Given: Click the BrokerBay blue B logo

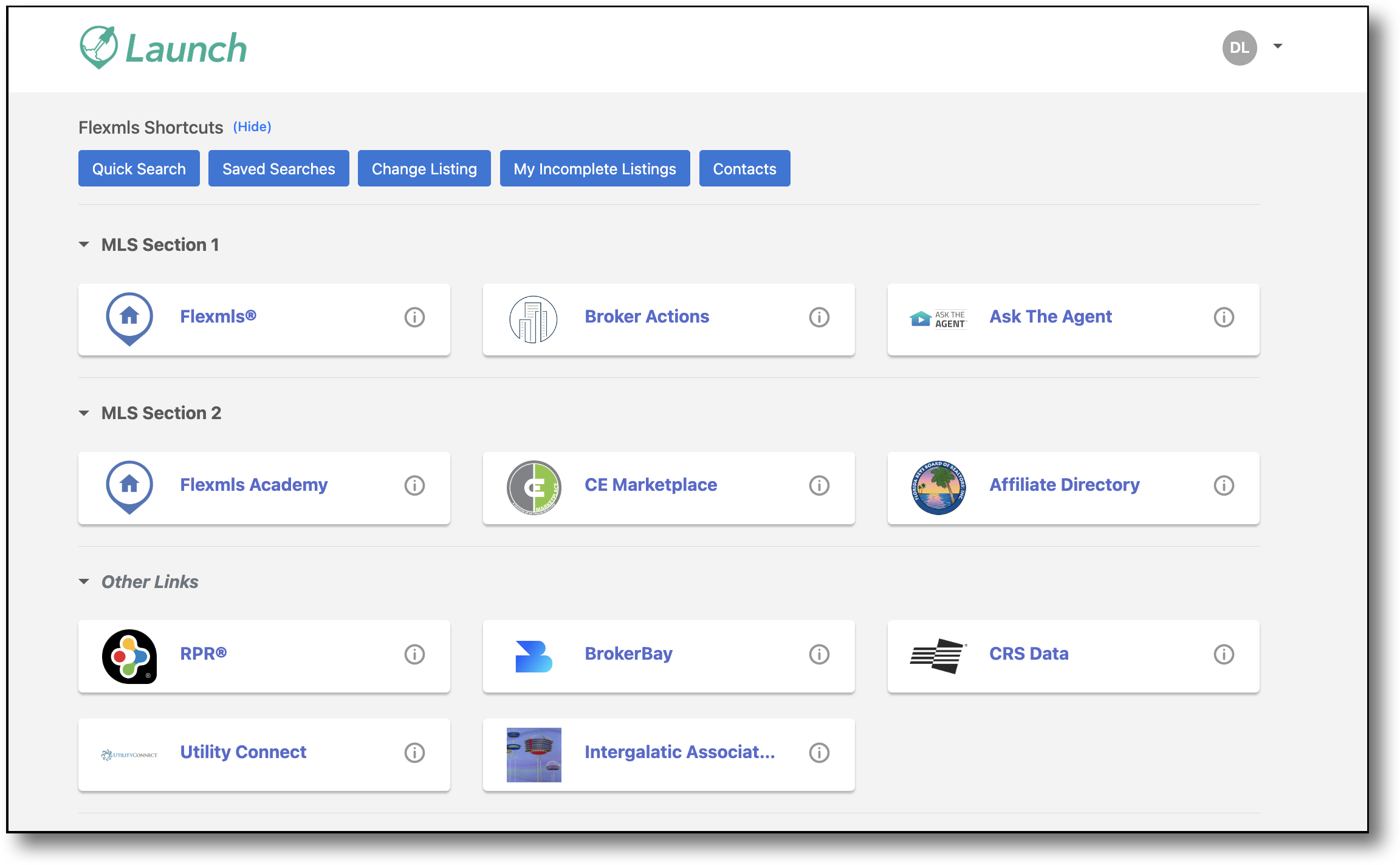Looking at the screenshot, I should click(534, 657).
